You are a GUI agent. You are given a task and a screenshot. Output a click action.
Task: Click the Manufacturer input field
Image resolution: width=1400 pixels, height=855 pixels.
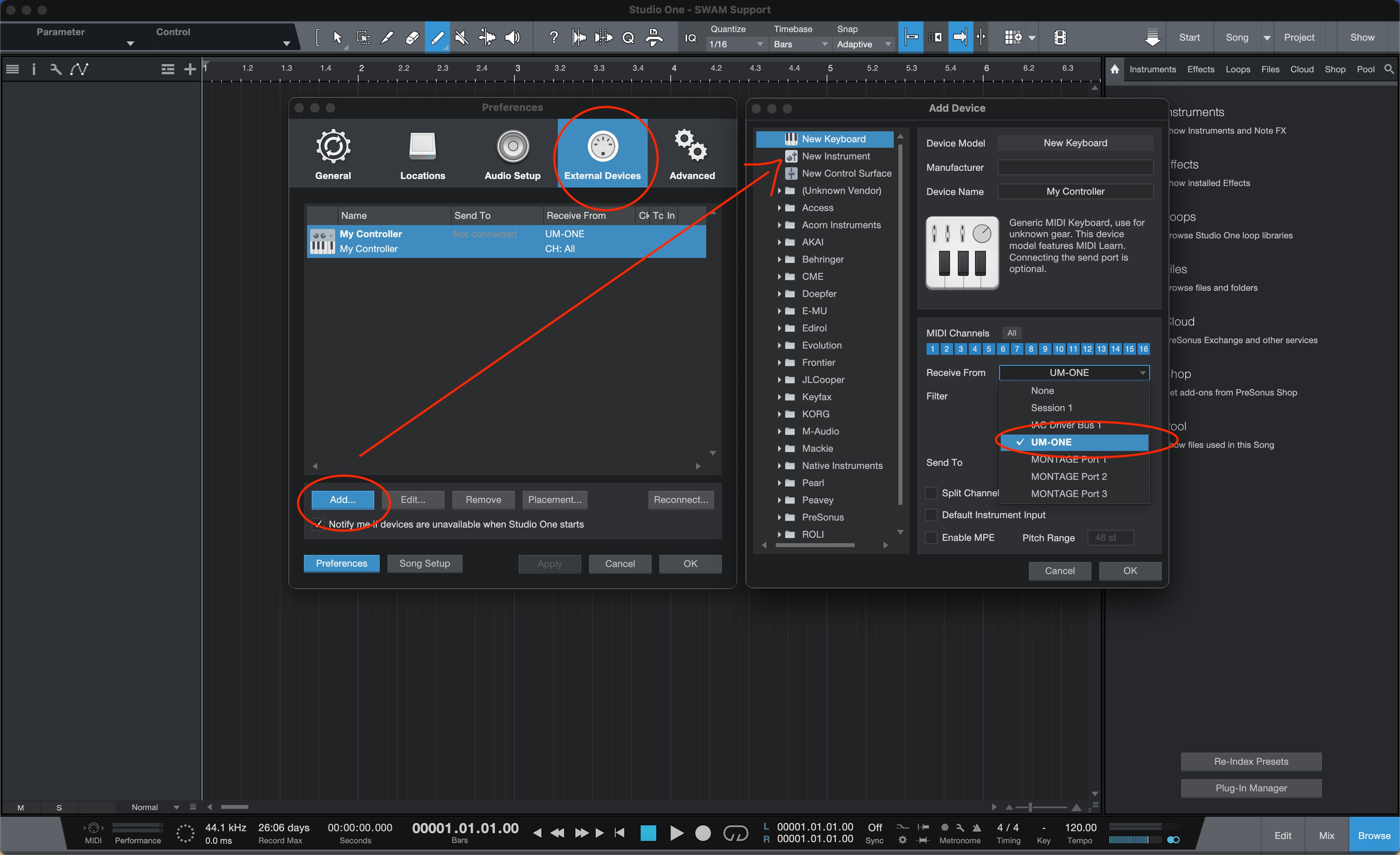click(x=1075, y=167)
